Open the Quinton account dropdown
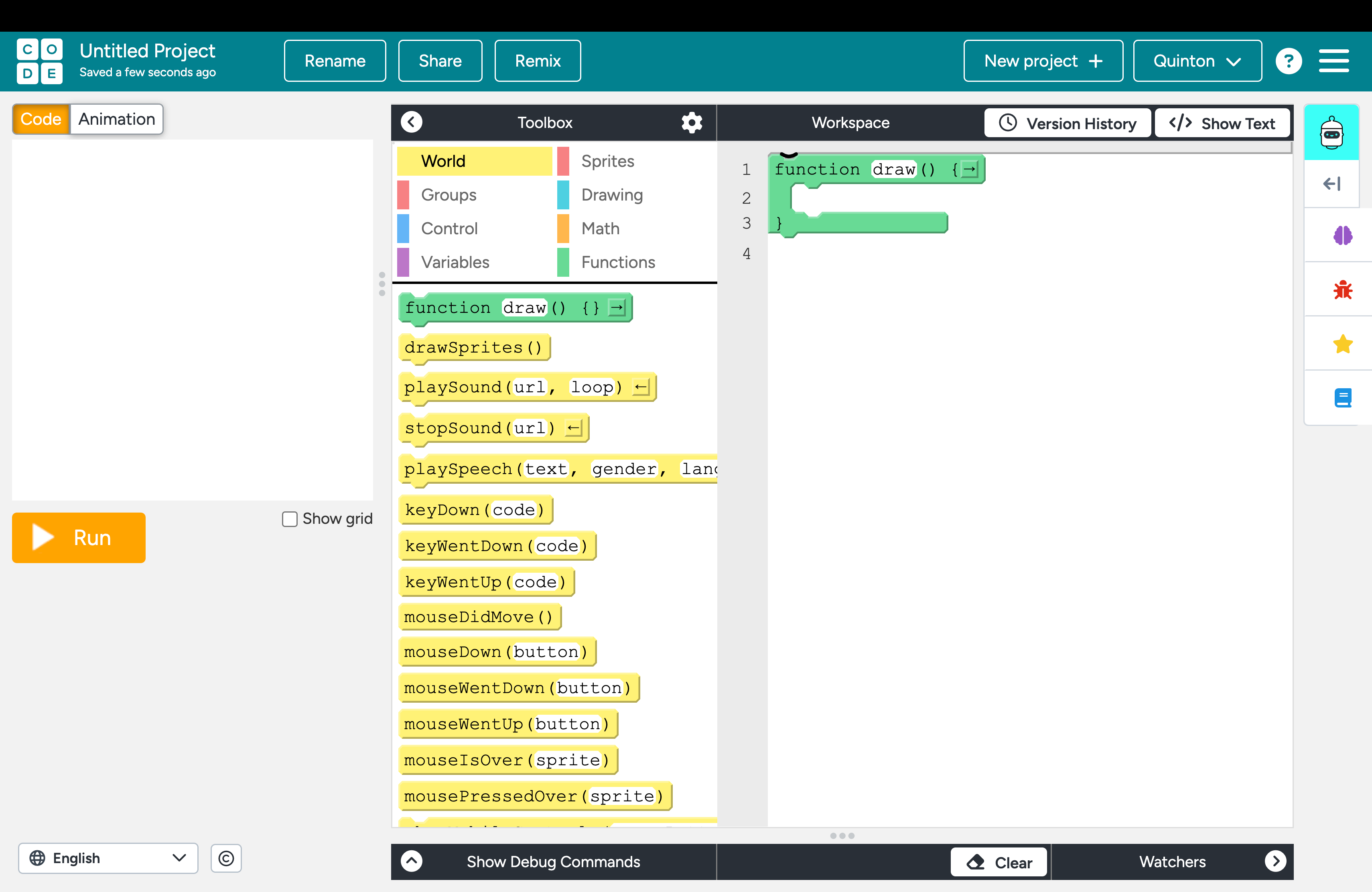The width and height of the screenshot is (1372, 892). tap(1197, 61)
